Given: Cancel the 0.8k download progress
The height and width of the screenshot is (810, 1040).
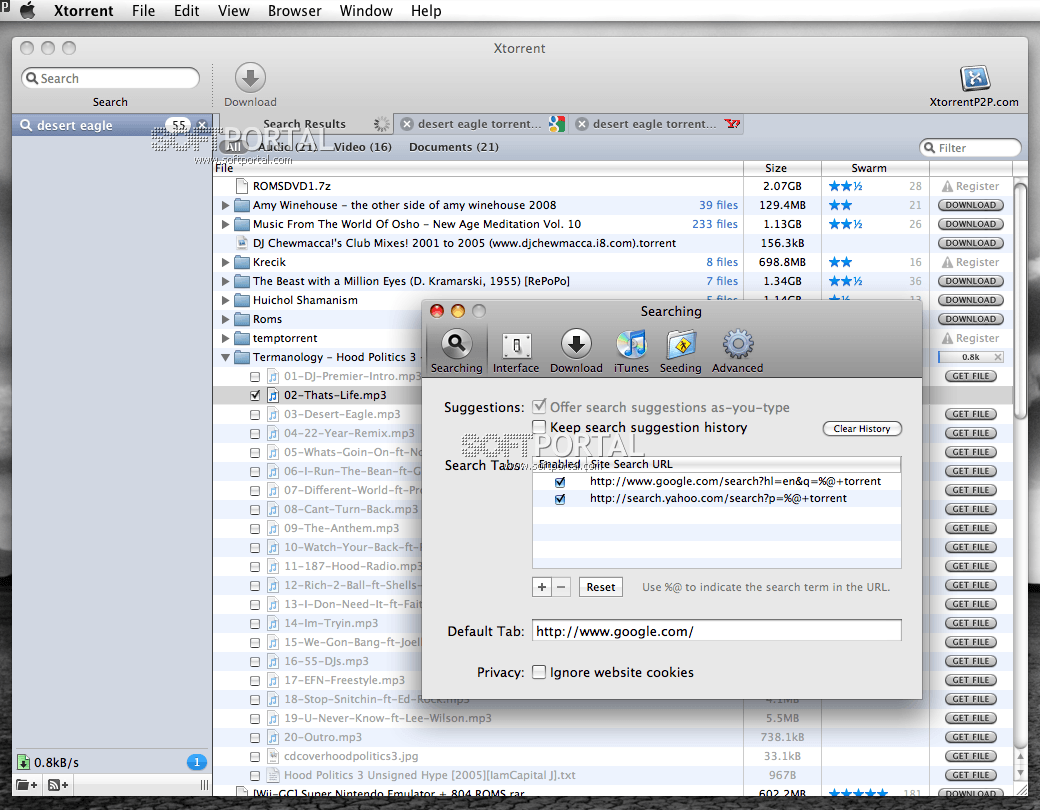Looking at the screenshot, I should click(x=998, y=357).
